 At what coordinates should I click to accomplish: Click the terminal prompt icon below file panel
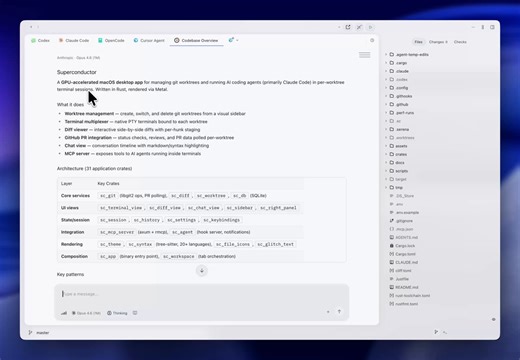click(445, 332)
